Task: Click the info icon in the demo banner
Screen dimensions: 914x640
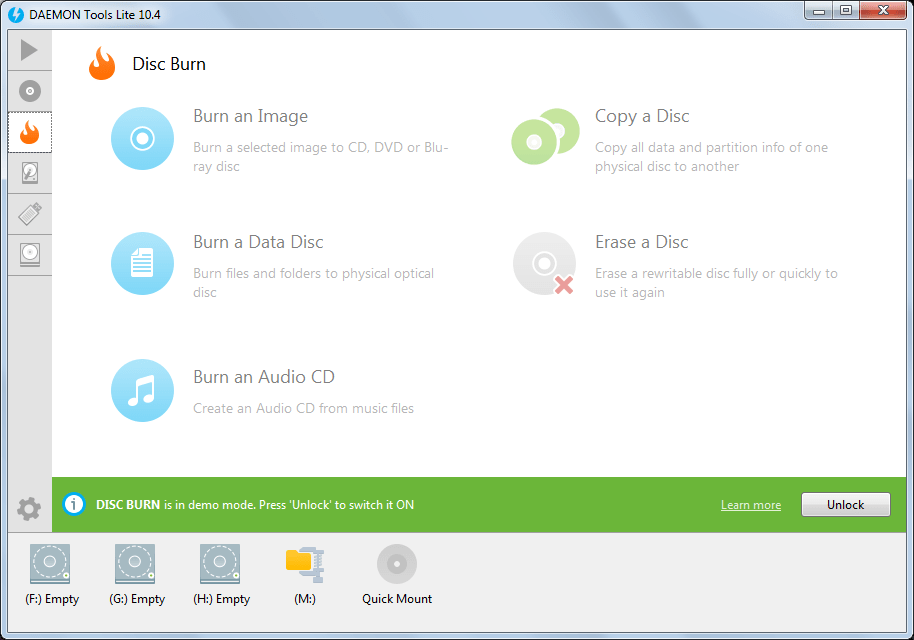Action: tap(73, 505)
